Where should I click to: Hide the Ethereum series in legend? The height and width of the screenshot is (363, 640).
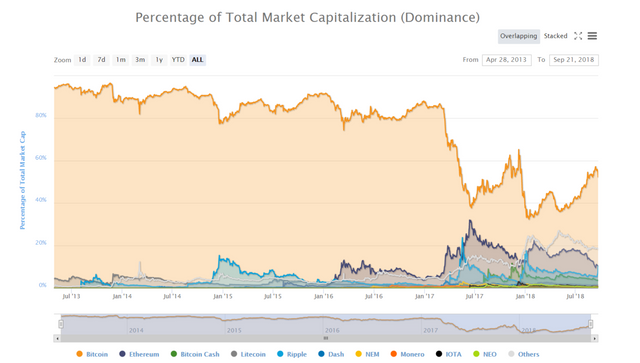(x=122, y=354)
